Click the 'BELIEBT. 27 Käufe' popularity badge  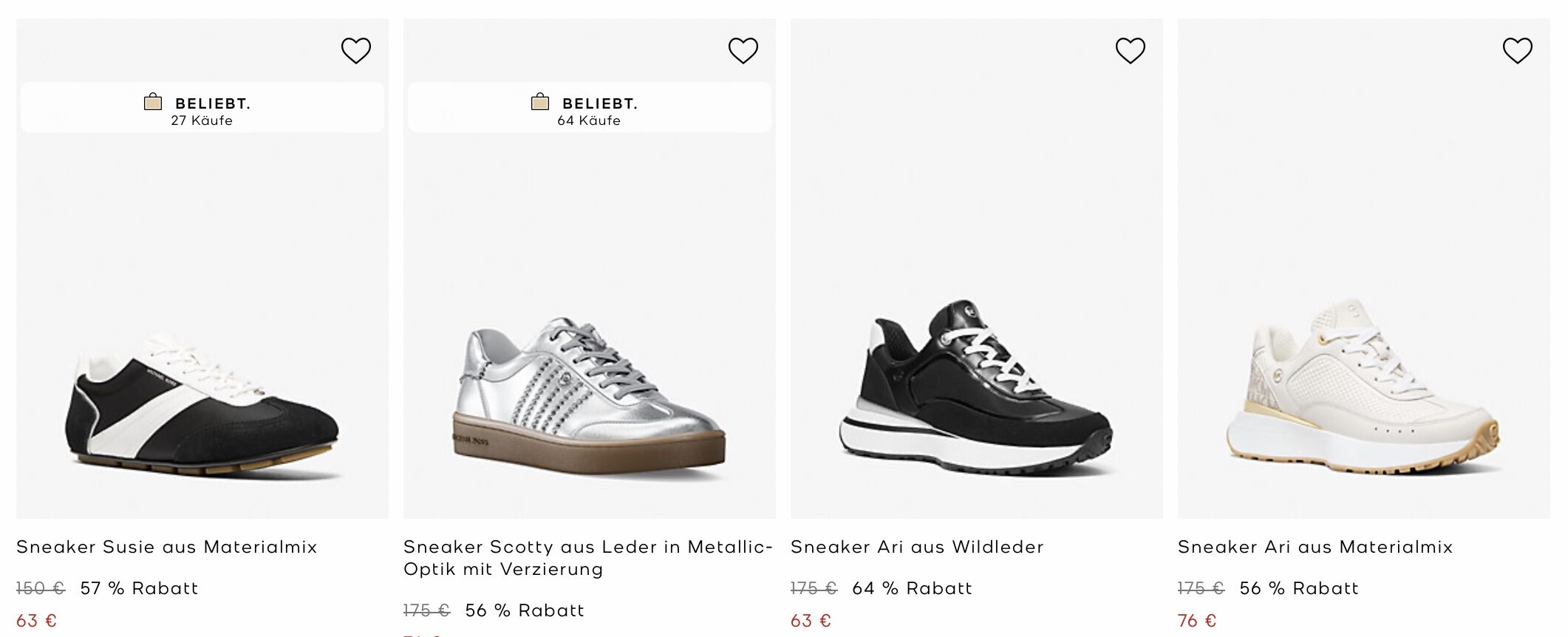202,108
